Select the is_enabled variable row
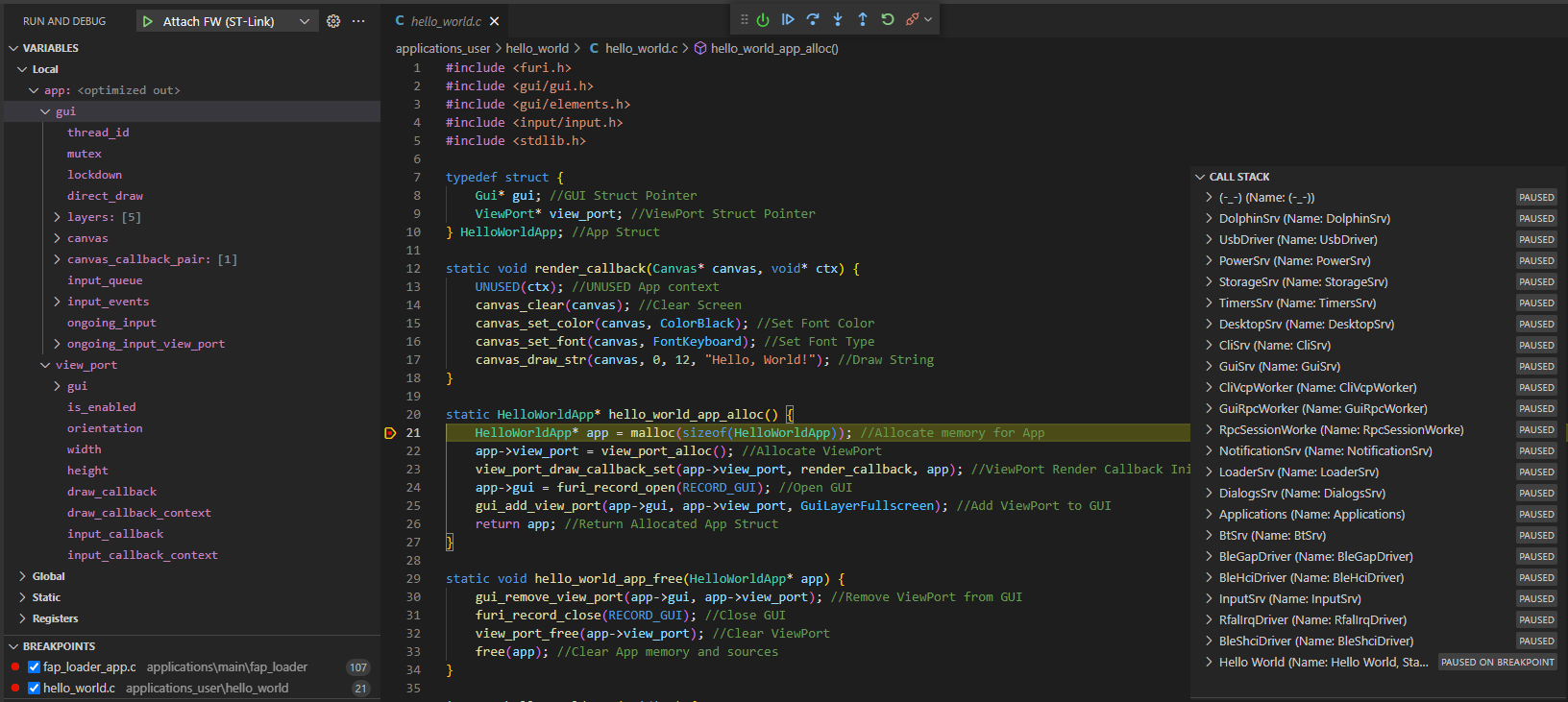The width and height of the screenshot is (1568, 702). [x=192, y=407]
